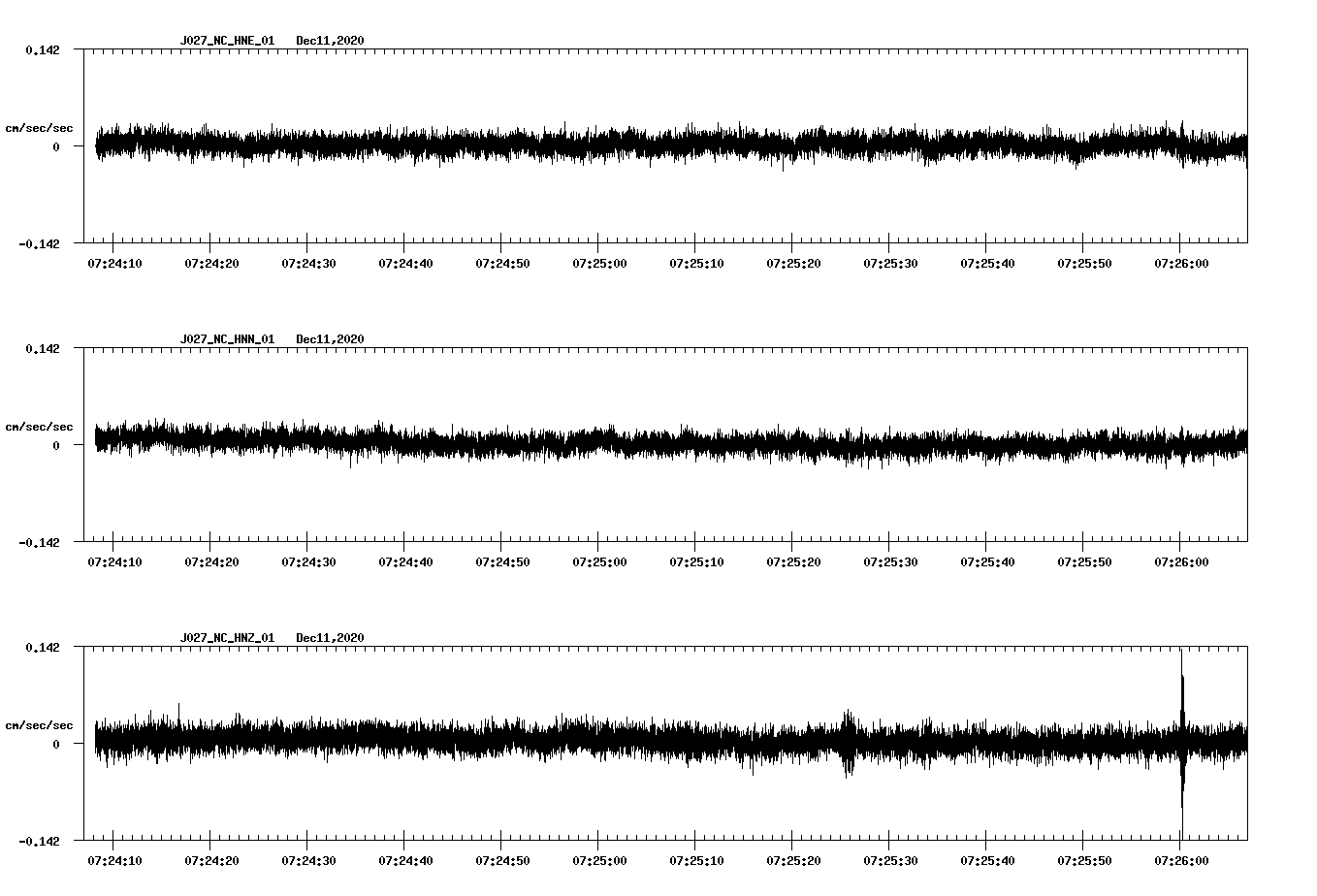Click the Dec11,2020 date on the HNE trace
Viewport: 1317px width, 896px height.
[330, 42]
